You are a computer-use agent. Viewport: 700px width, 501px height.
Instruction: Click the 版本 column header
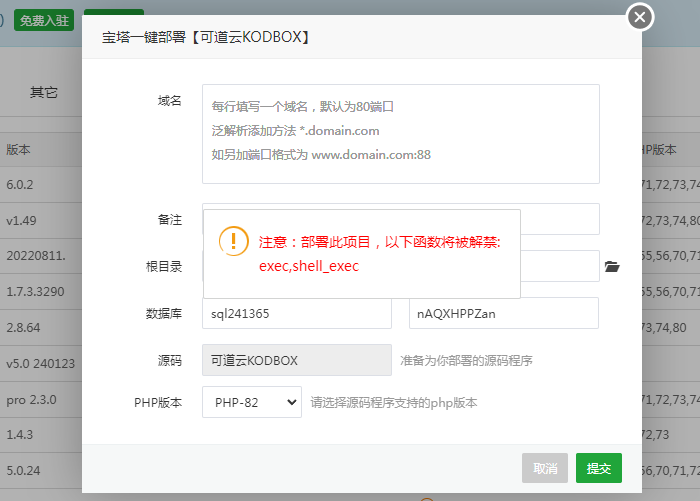(18, 150)
